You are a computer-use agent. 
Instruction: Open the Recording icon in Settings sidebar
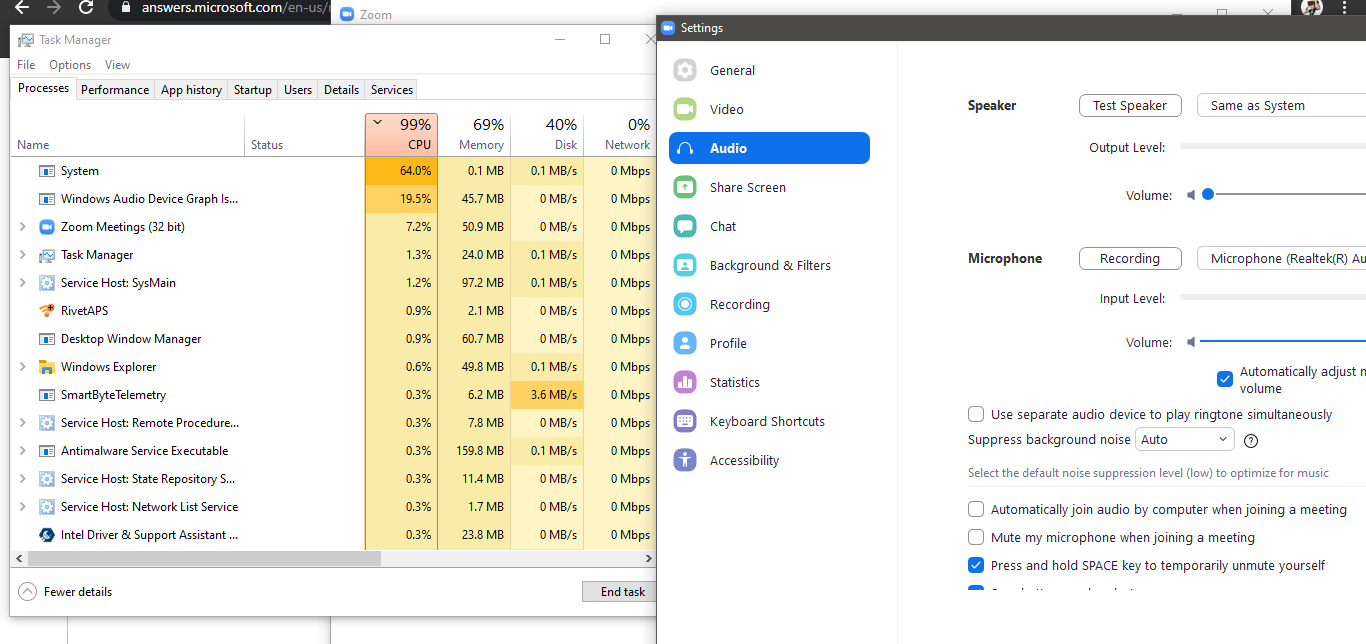685,304
